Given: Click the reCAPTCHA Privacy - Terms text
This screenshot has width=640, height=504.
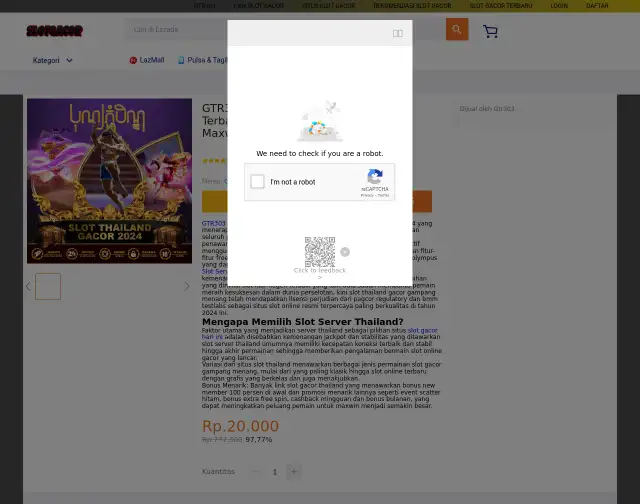Looking at the screenshot, I should click(x=375, y=195).
